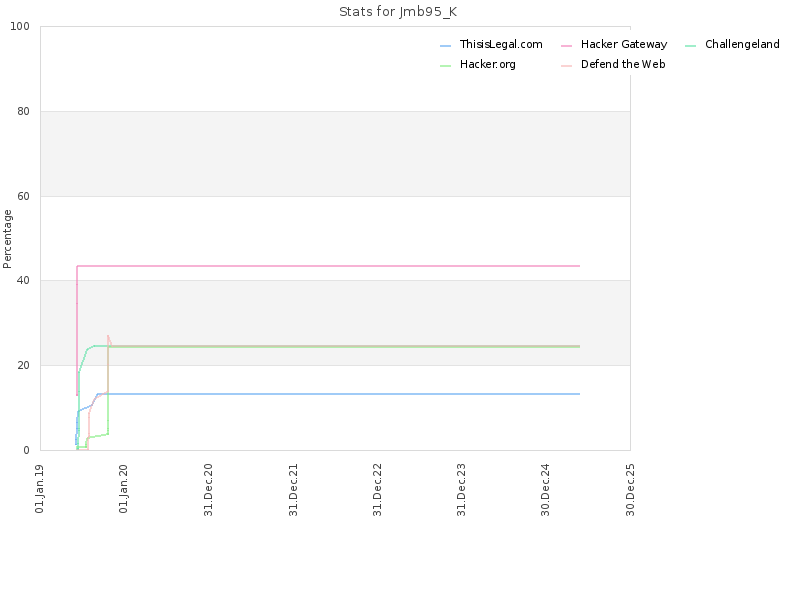
Task: Hide the Hacker Gateway series label
Action: pyautogui.click(x=624, y=44)
